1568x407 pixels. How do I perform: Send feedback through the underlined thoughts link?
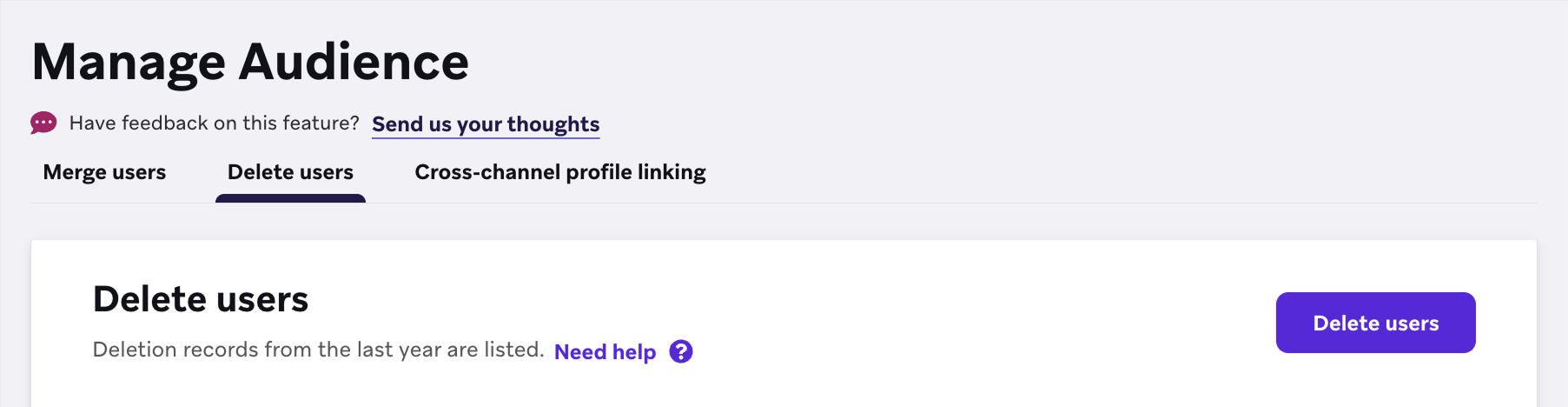click(486, 124)
